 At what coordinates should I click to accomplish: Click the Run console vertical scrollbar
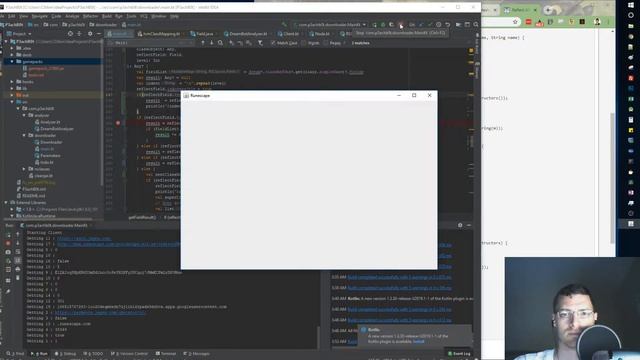click(x=318, y=337)
